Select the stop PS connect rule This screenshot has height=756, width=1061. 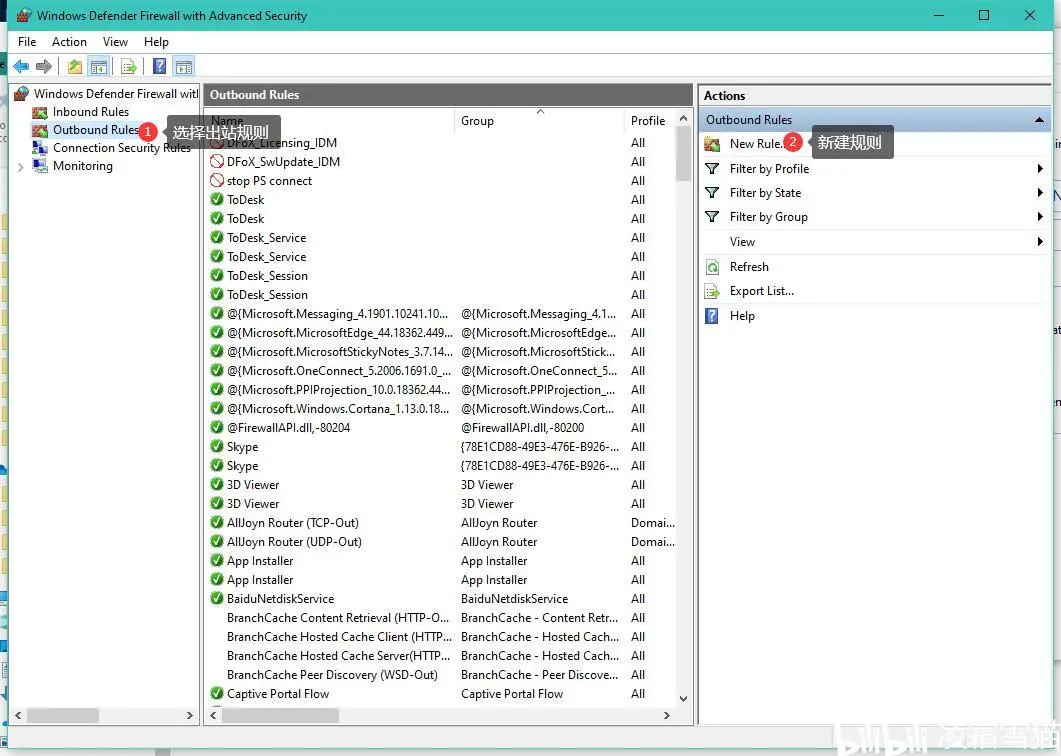[x=270, y=180]
